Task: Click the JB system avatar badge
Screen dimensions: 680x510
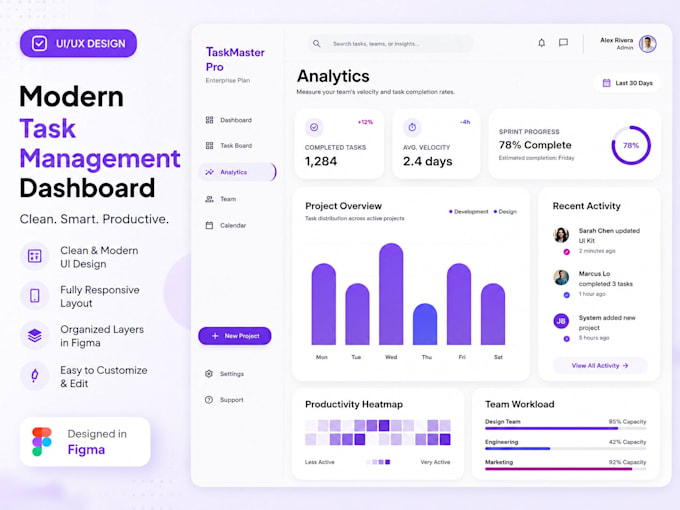Action: click(561, 321)
